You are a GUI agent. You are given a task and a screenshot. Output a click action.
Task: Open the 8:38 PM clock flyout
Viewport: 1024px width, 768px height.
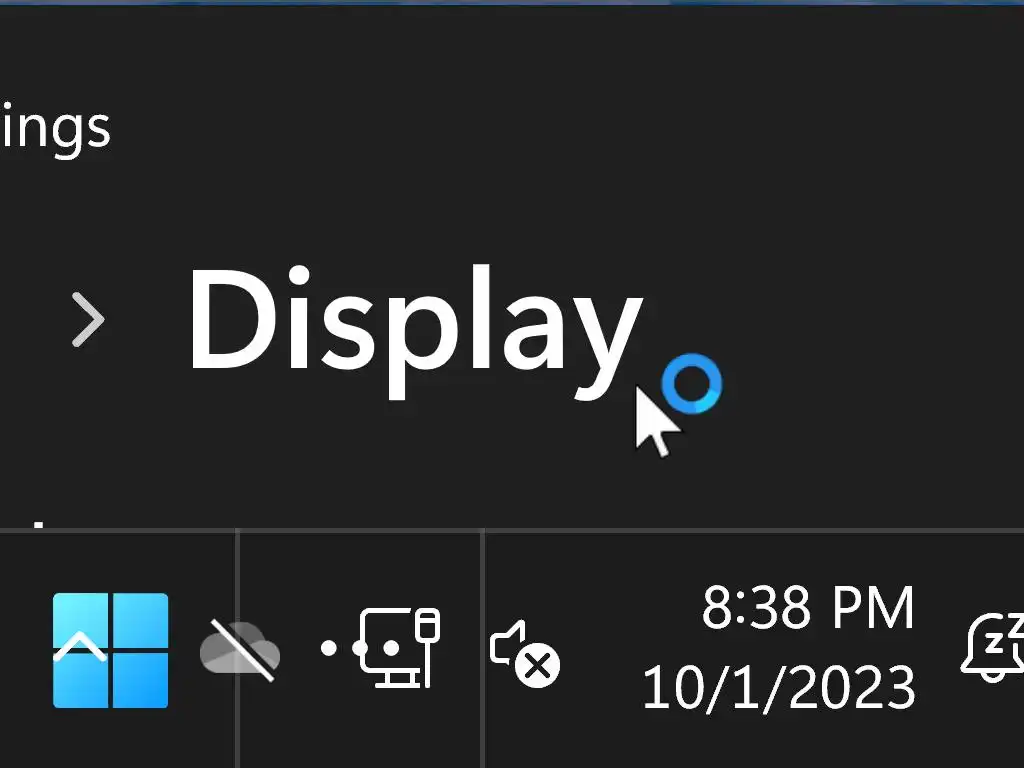(x=808, y=607)
